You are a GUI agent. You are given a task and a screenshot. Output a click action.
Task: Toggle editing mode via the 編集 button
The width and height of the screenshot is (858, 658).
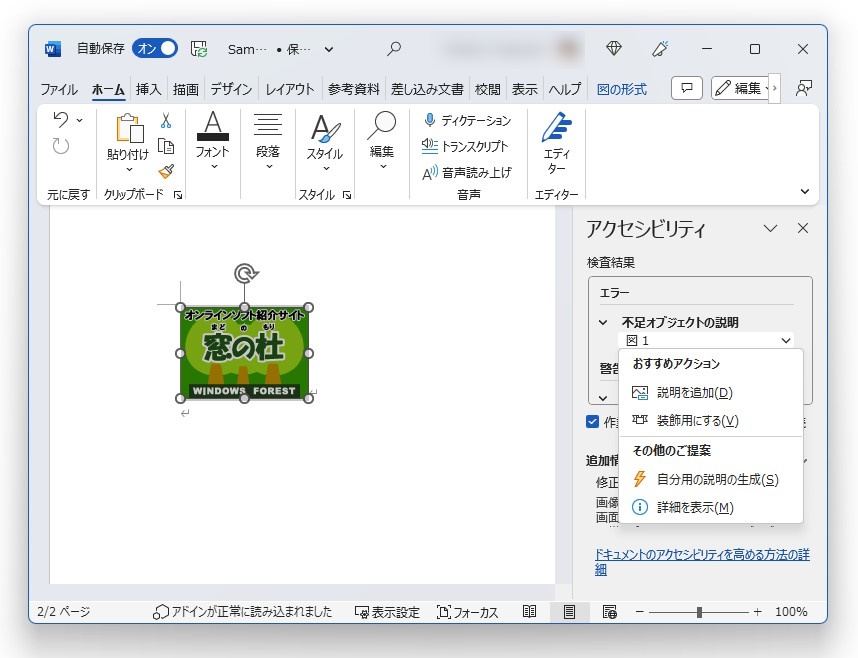coord(743,88)
